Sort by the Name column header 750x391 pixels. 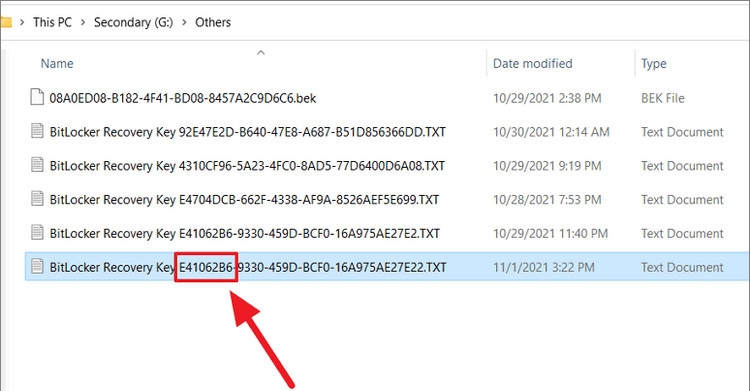pyautogui.click(x=57, y=64)
